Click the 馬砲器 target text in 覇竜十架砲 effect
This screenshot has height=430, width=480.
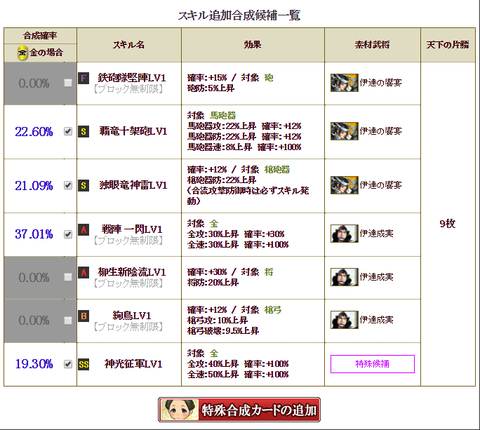223,116
